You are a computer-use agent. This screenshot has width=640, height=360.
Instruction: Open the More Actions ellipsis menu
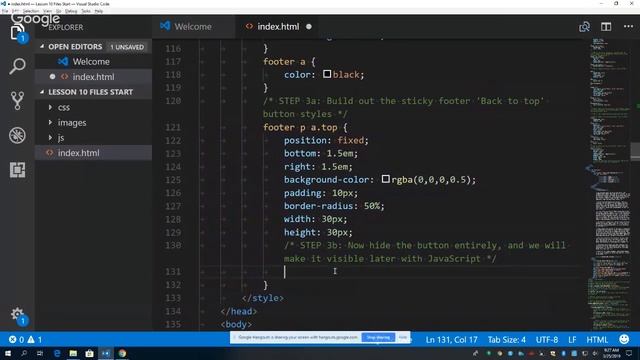click(x=628, y=27)
